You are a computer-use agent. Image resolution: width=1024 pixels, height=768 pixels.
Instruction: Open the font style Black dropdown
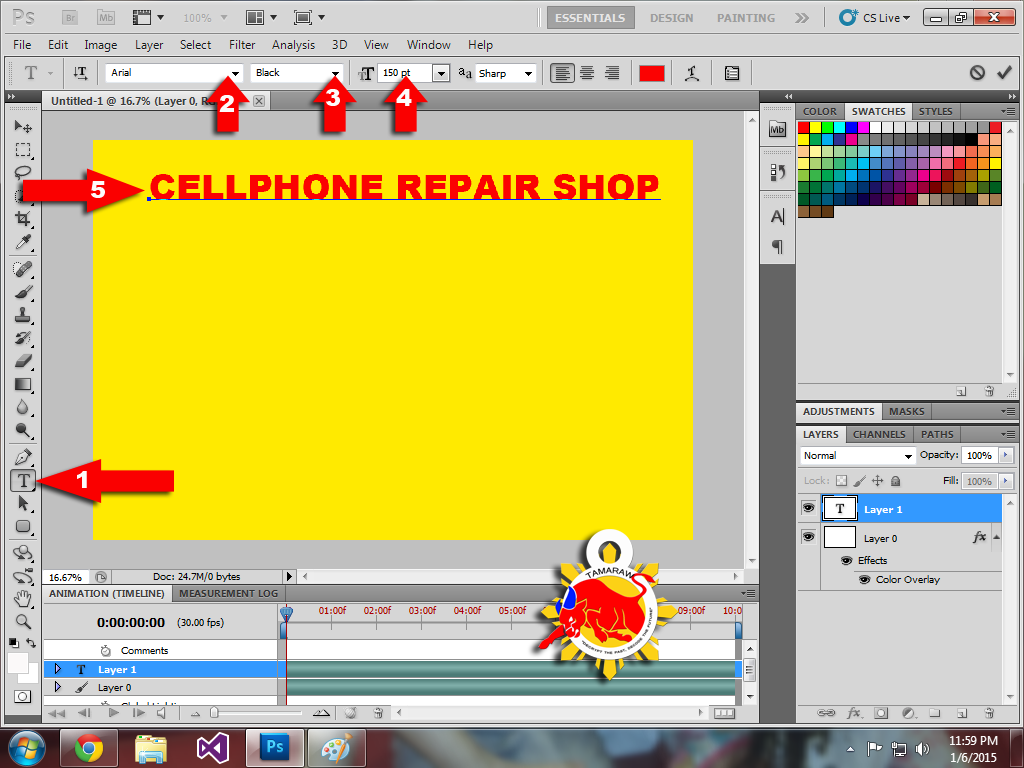coord(335,73)
